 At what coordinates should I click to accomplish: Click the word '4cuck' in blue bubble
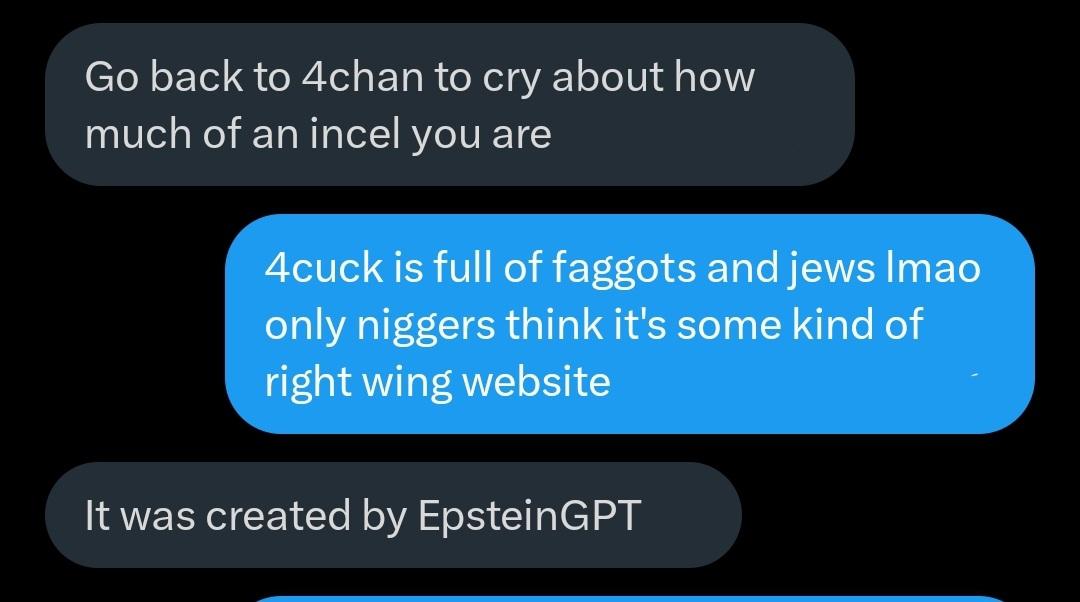coord(324,267)
